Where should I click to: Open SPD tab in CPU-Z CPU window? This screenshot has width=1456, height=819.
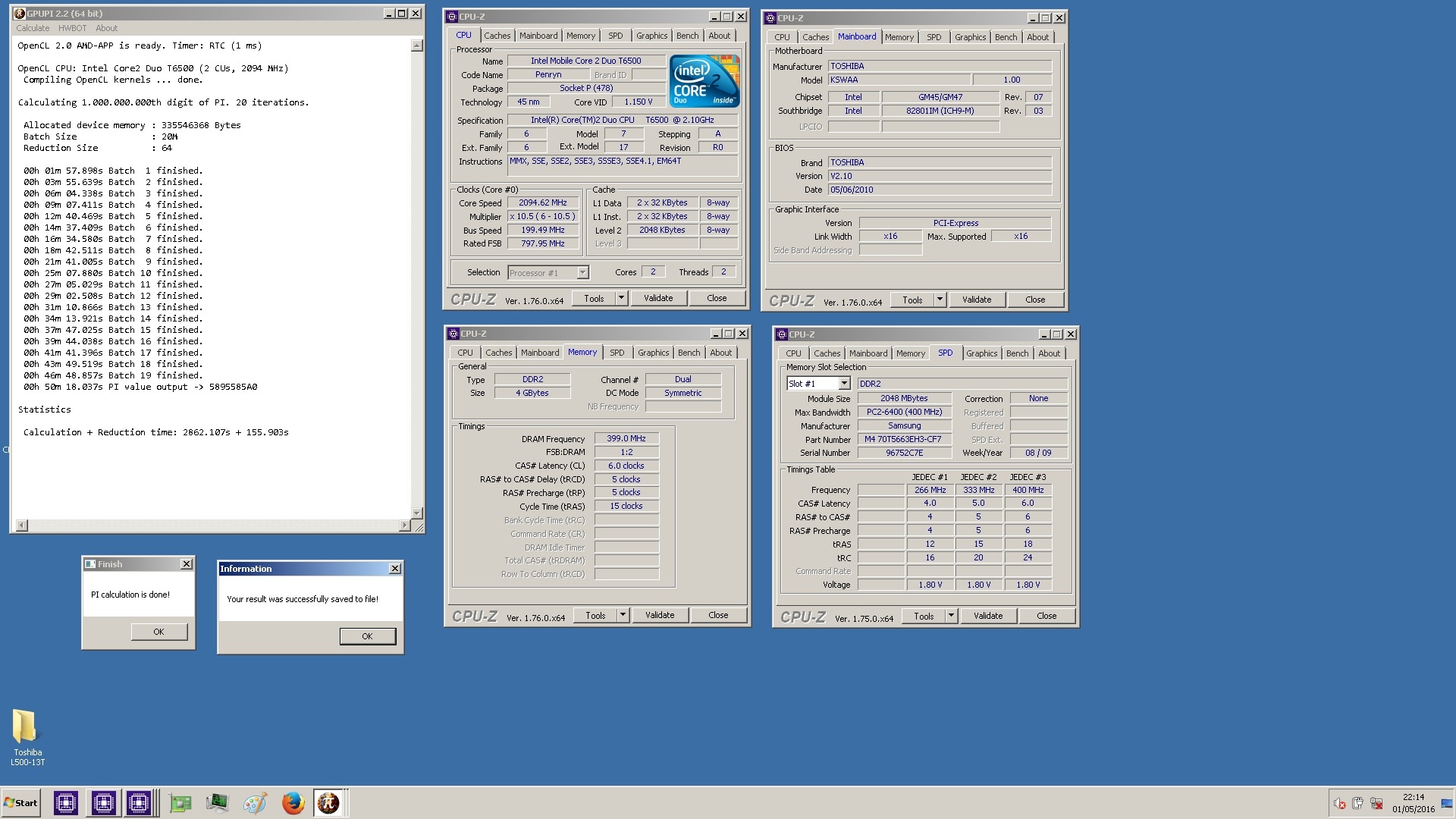point(616,36)
